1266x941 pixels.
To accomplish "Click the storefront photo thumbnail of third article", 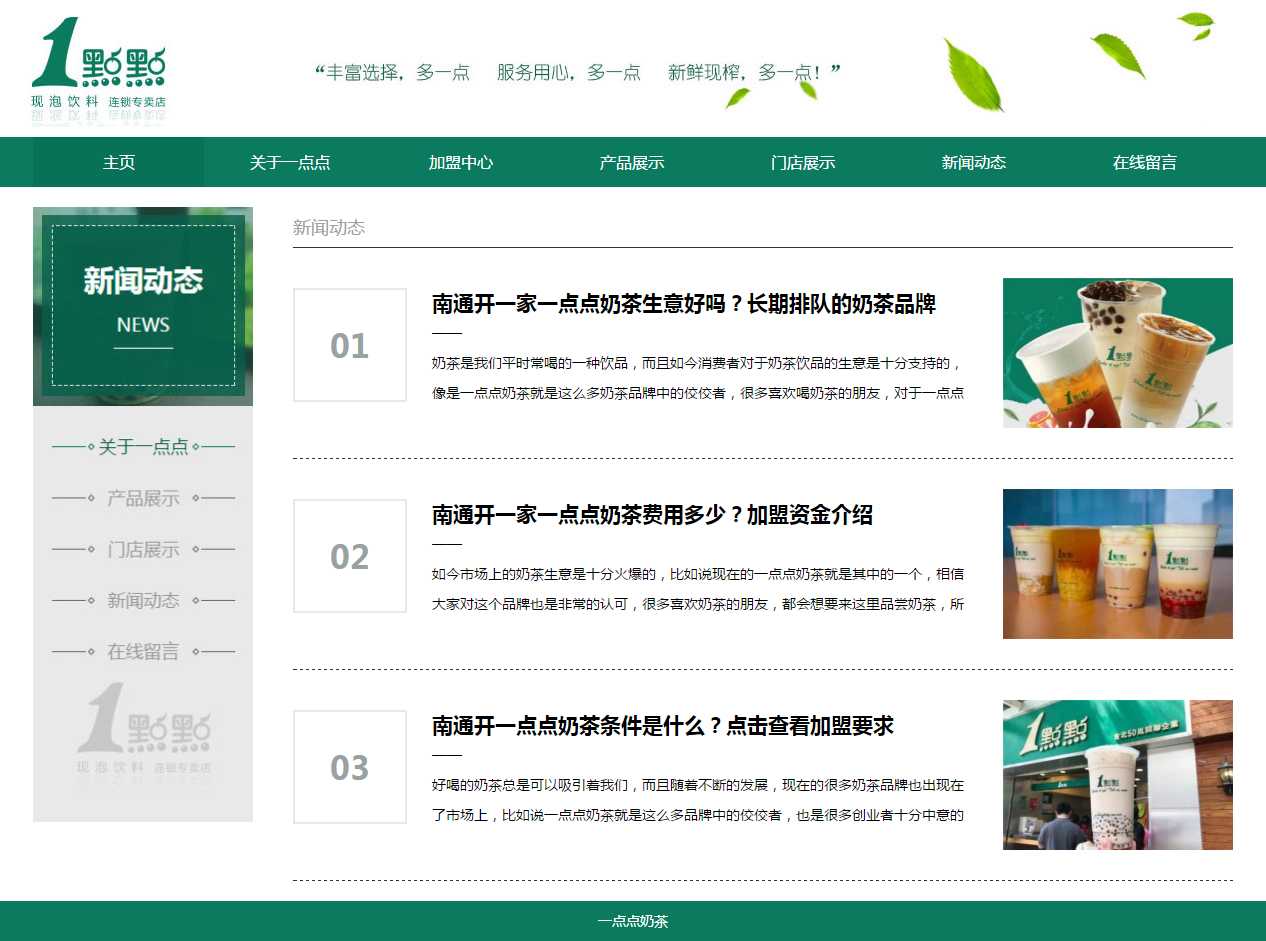I will point(1117,775).
